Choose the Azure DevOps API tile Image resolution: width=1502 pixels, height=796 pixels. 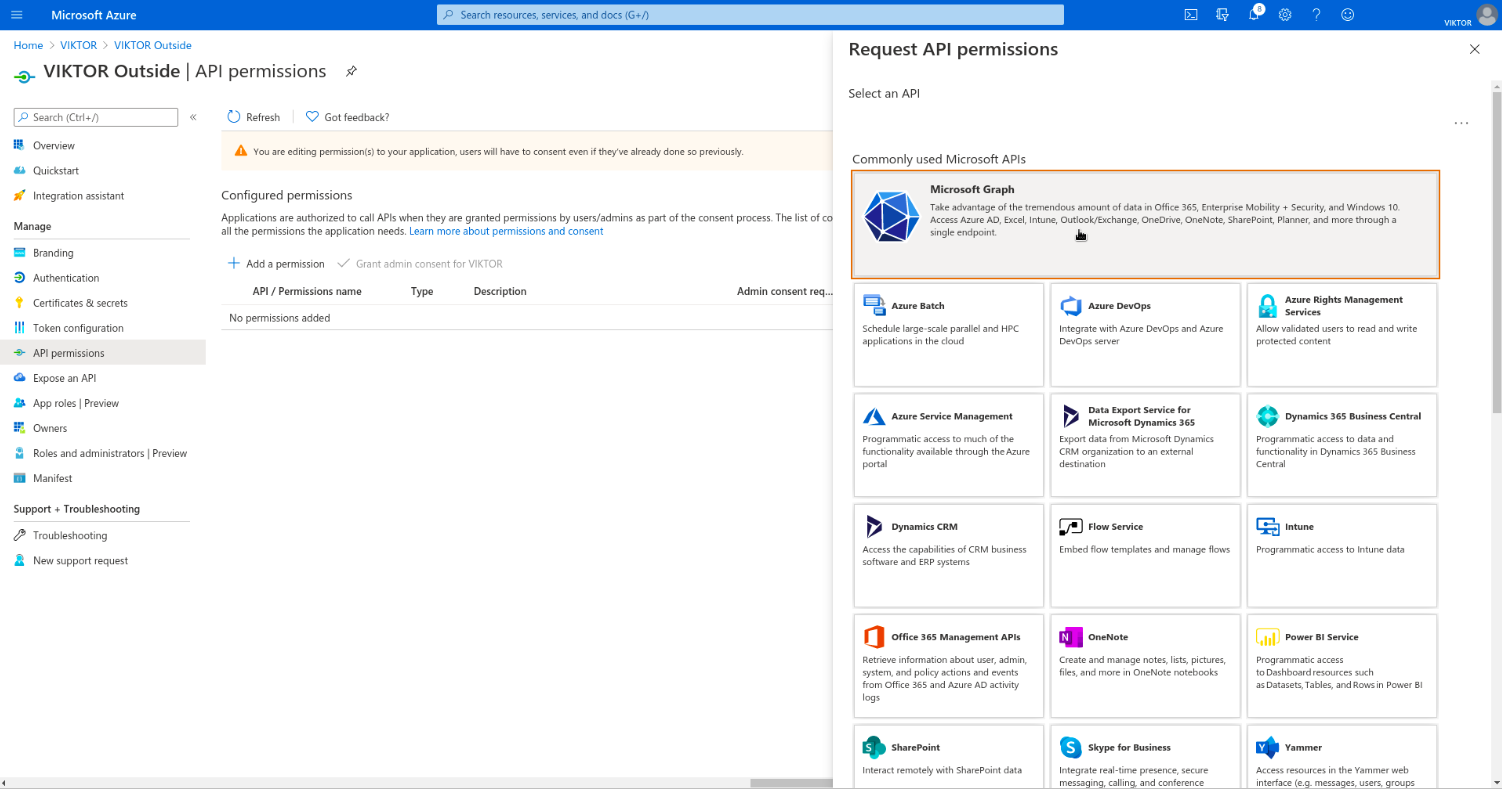pos(1144,335)
